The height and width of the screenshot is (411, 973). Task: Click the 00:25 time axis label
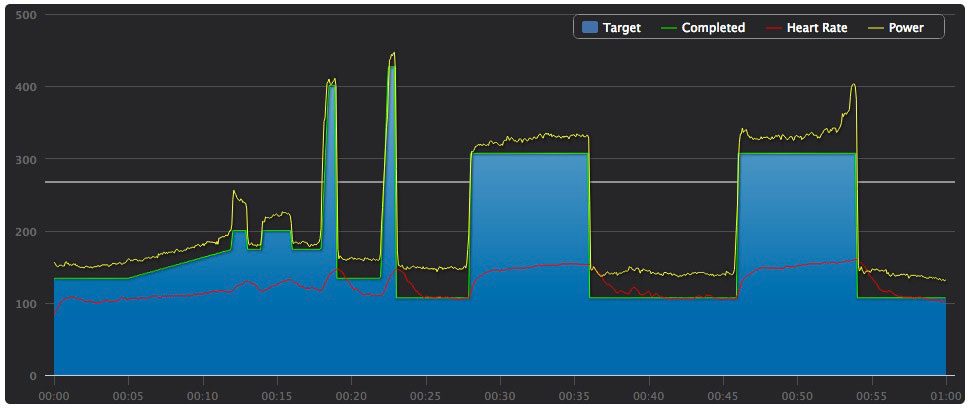[426, 396]
